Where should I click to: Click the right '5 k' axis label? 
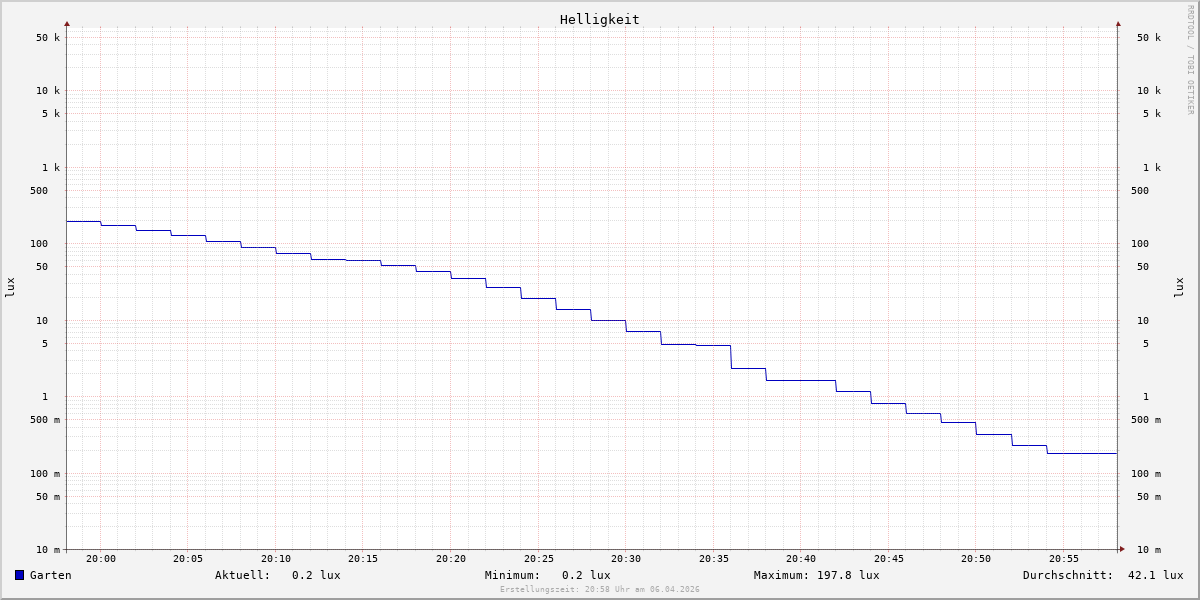(1152, 114)
